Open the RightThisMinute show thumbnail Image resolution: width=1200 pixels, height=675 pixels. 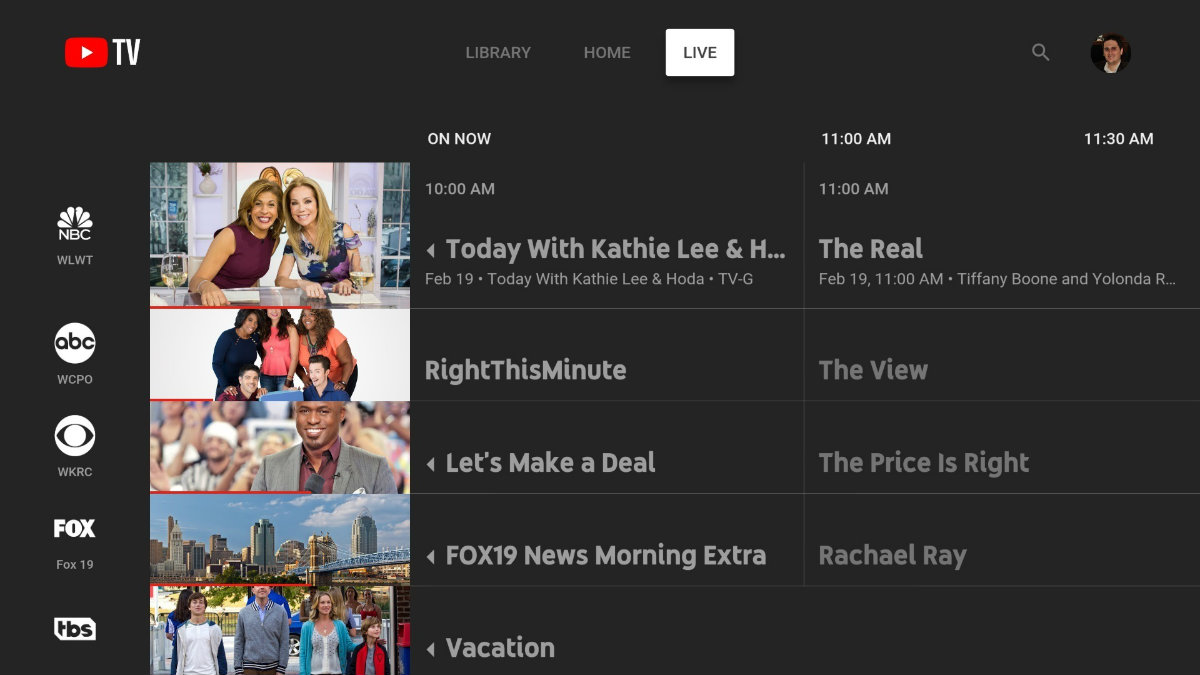click(280, 355)
